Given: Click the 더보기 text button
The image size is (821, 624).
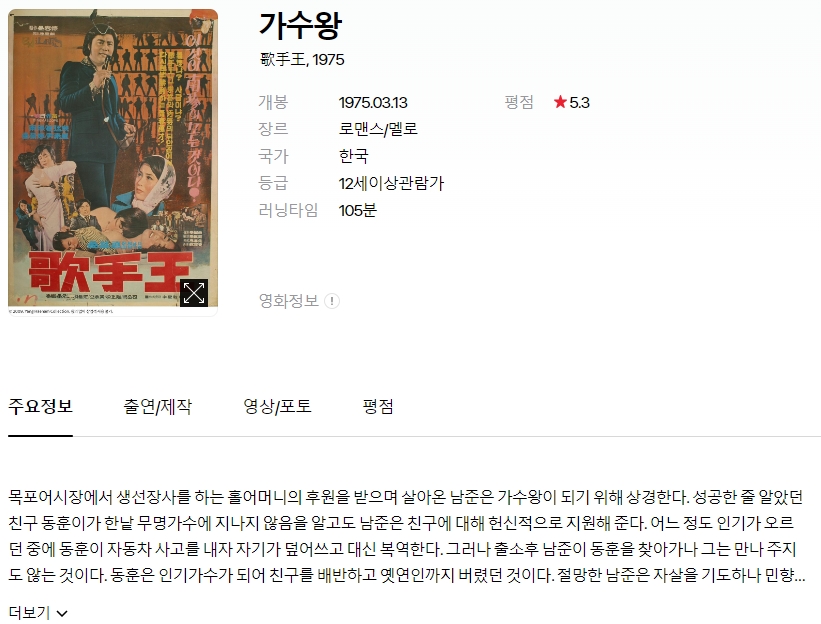Looking at the screenshot, I should click(x=29, y=612).
